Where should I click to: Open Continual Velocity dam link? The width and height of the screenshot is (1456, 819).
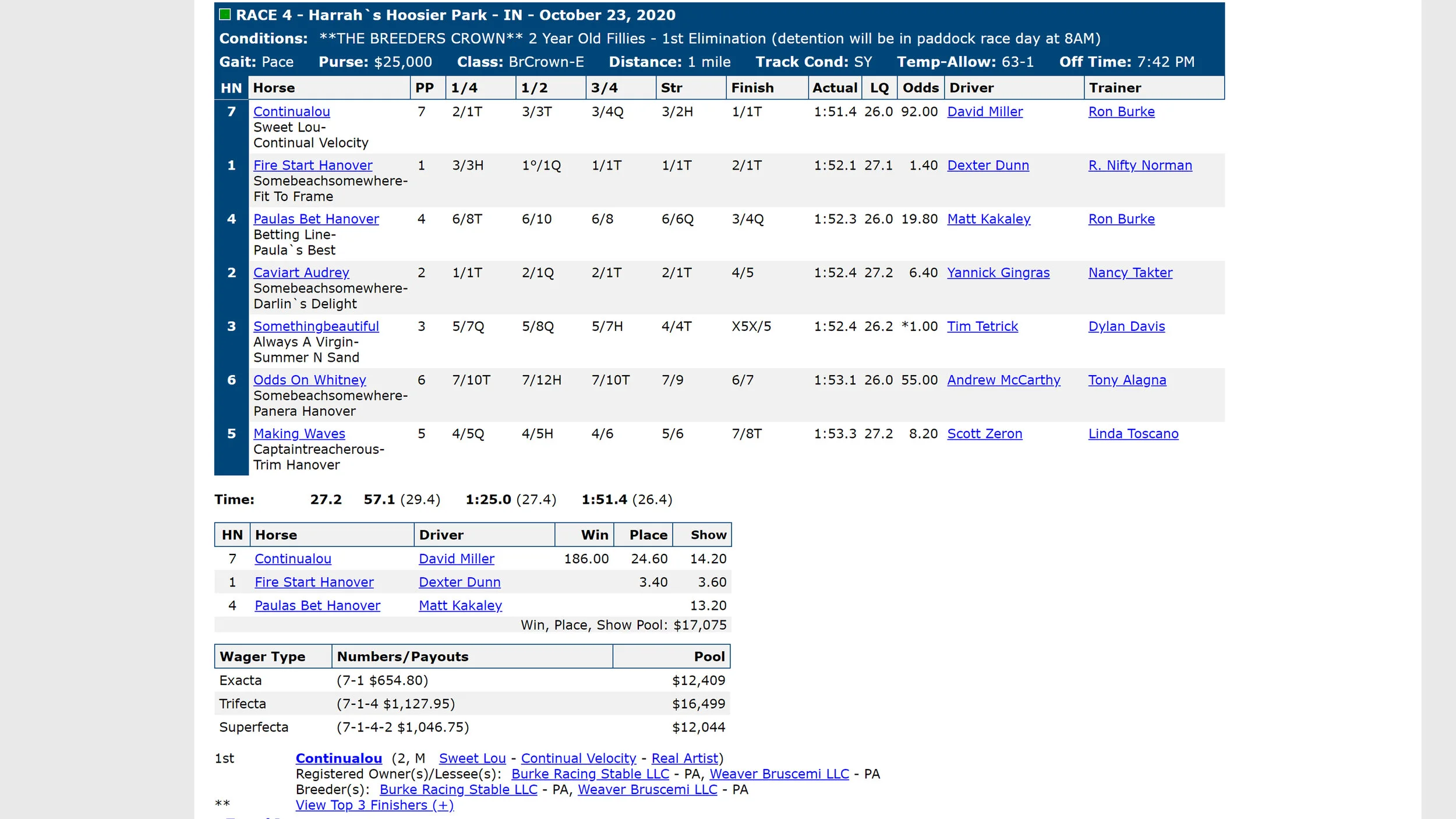click(578, 758)
